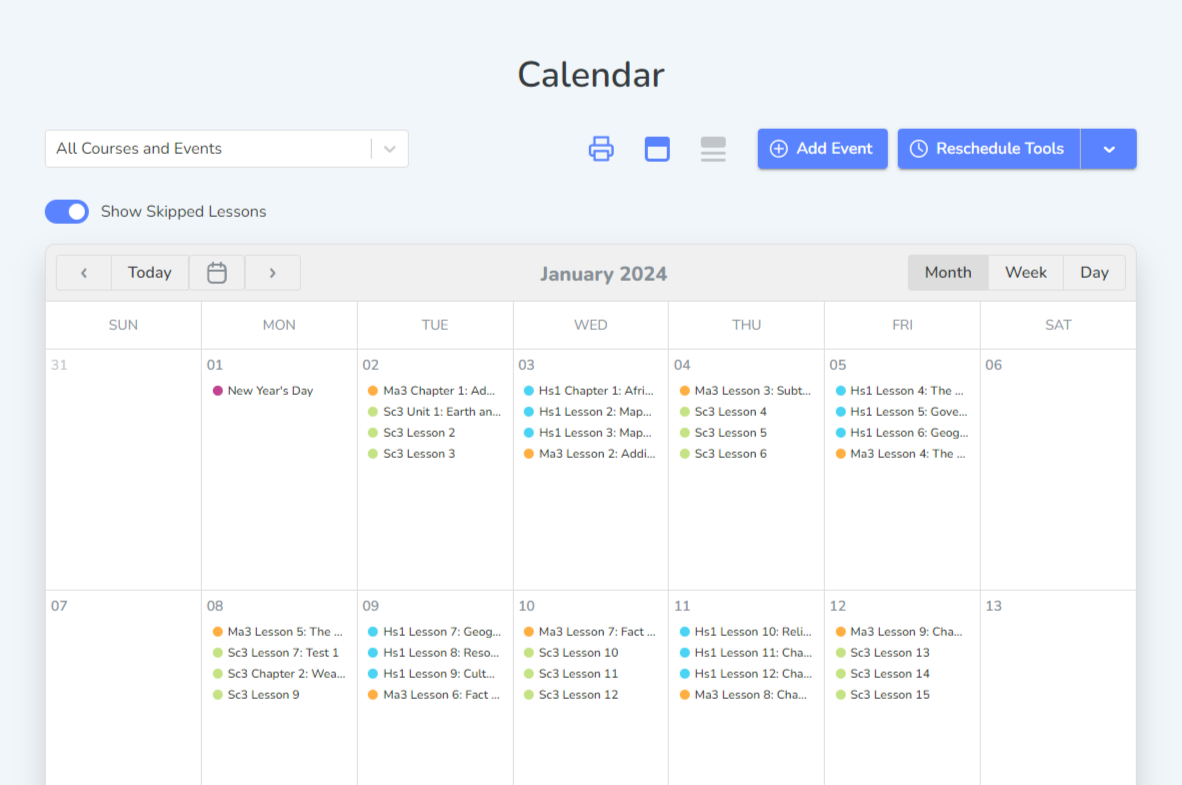Image resolution: width=1182 pixels, height=785 pixels.
Task: Click the Reschedule Tools button
Action: (989, 149)
